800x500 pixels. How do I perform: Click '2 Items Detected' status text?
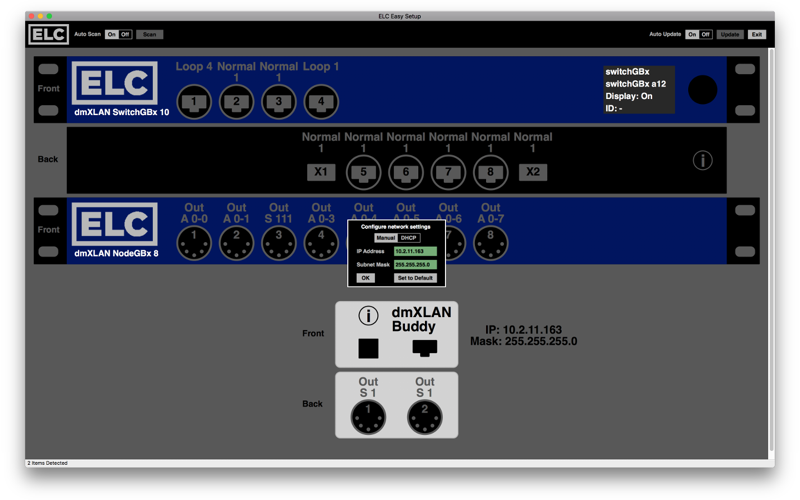(47, 463)
